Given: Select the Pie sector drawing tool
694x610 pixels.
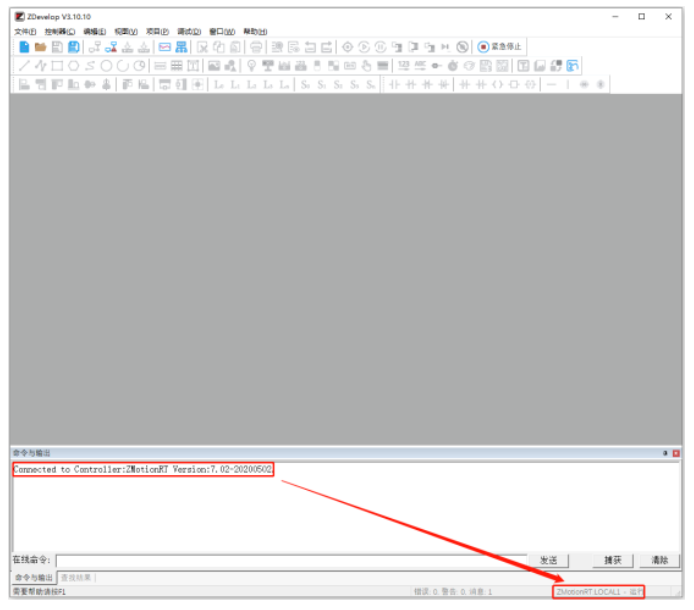Looking at the screenshot, I should pyautogui.click(x=139, y=66).
